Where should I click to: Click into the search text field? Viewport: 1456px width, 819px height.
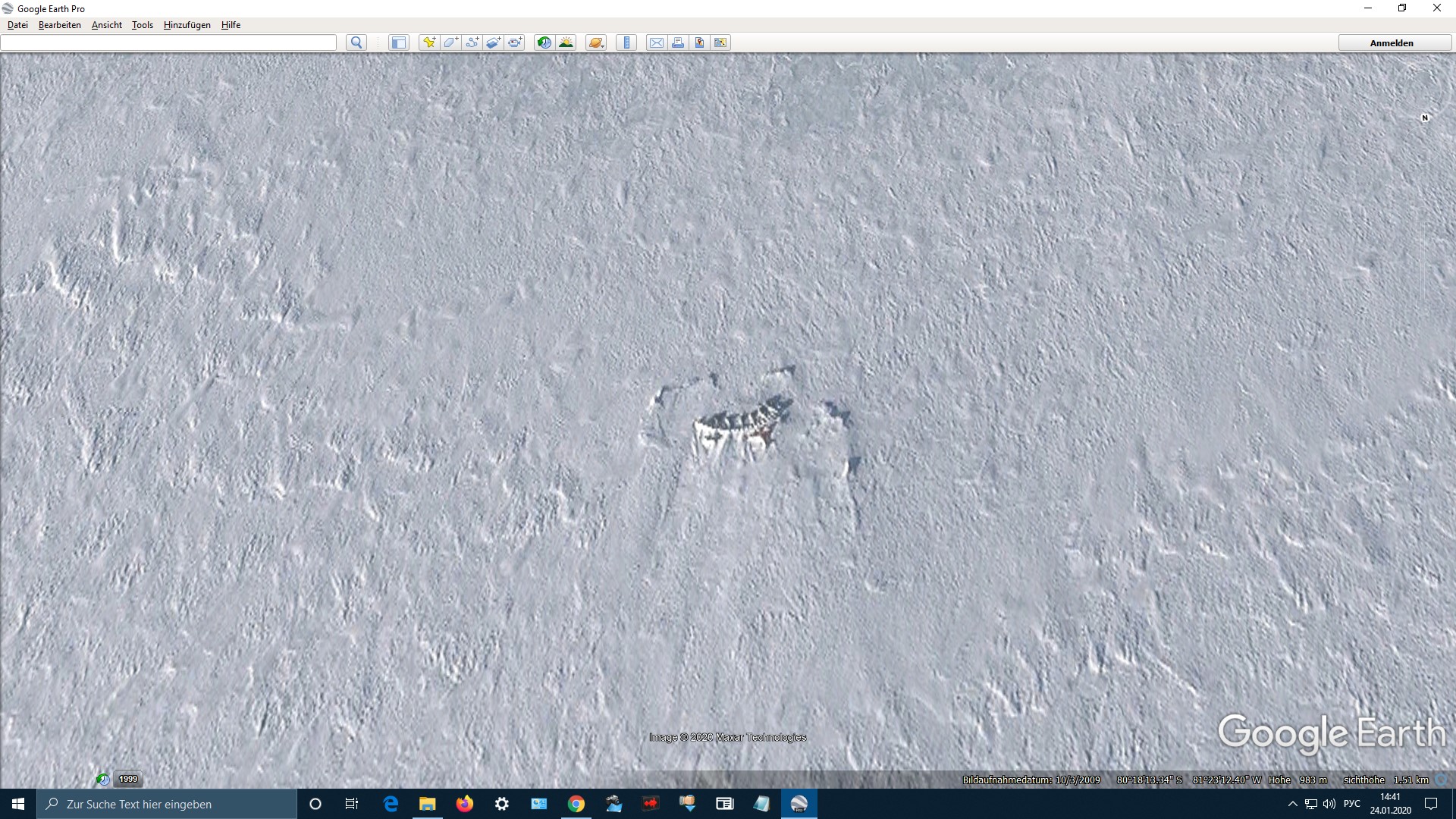pos(168,43)
